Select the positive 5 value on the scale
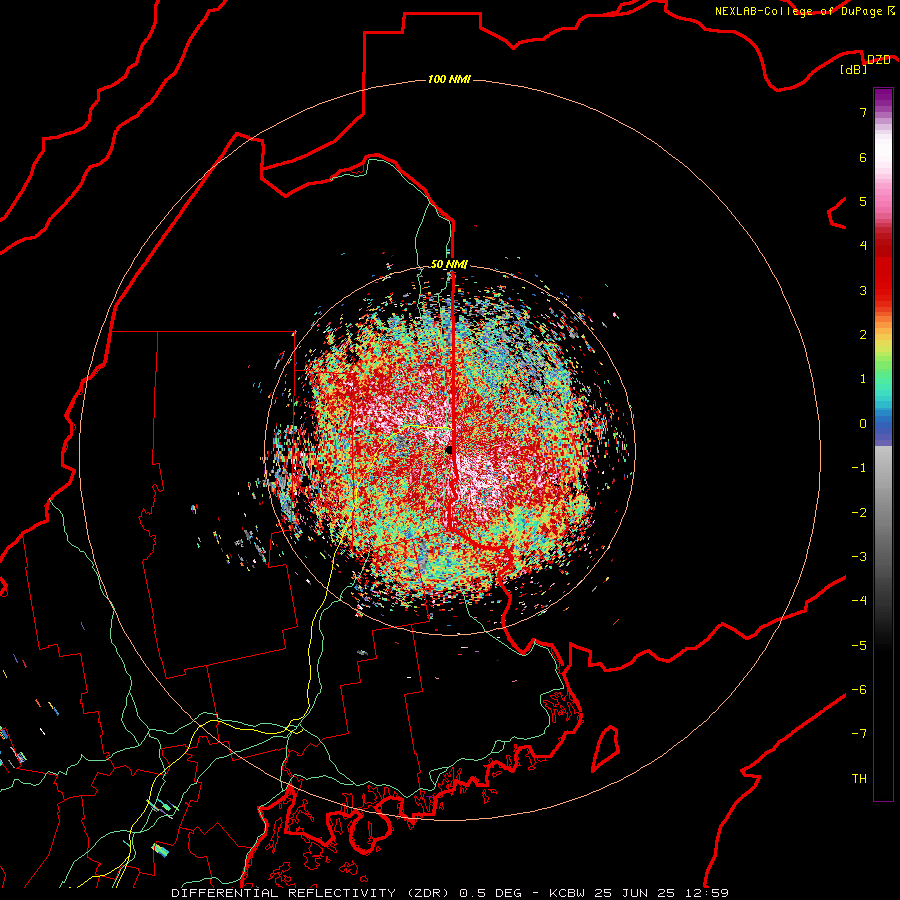Image resolution: width=900 pixels, height=900 pixels. tap(863, 201)
